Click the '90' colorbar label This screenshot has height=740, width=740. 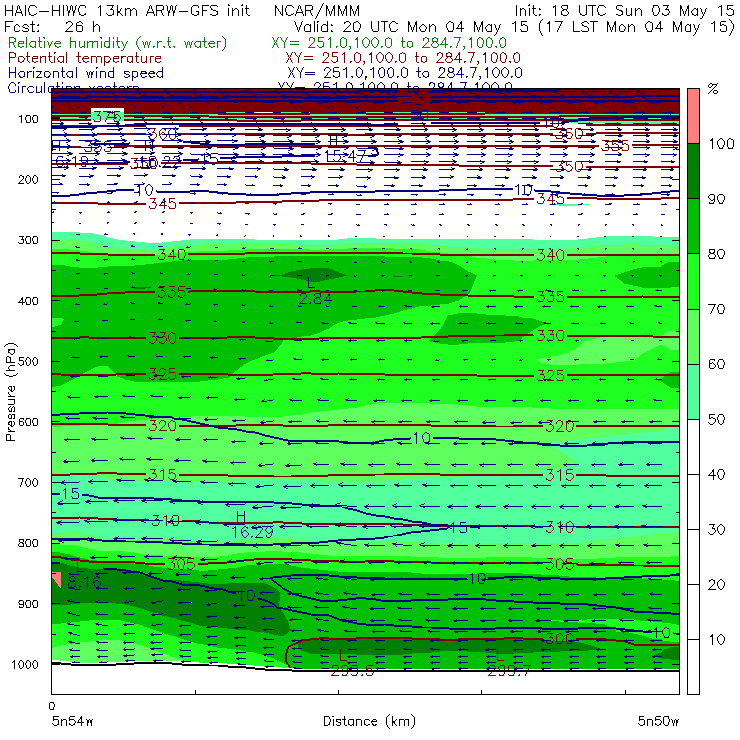716,199
